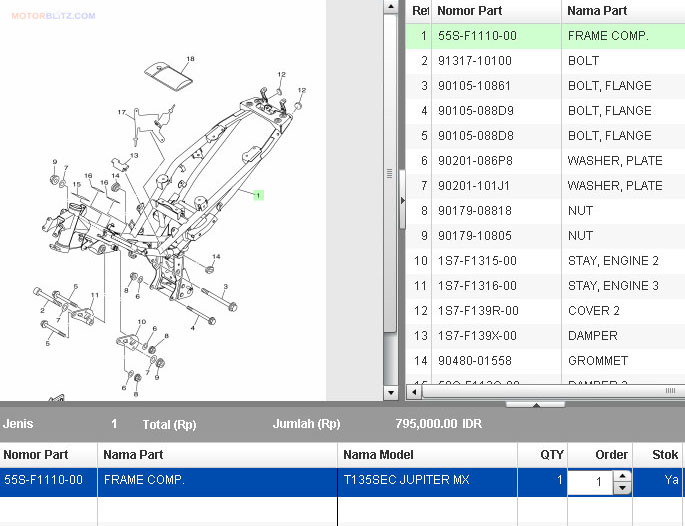
Task: Expand bottom panel using horizontal splitter arrow
Action: click(535, 405)
